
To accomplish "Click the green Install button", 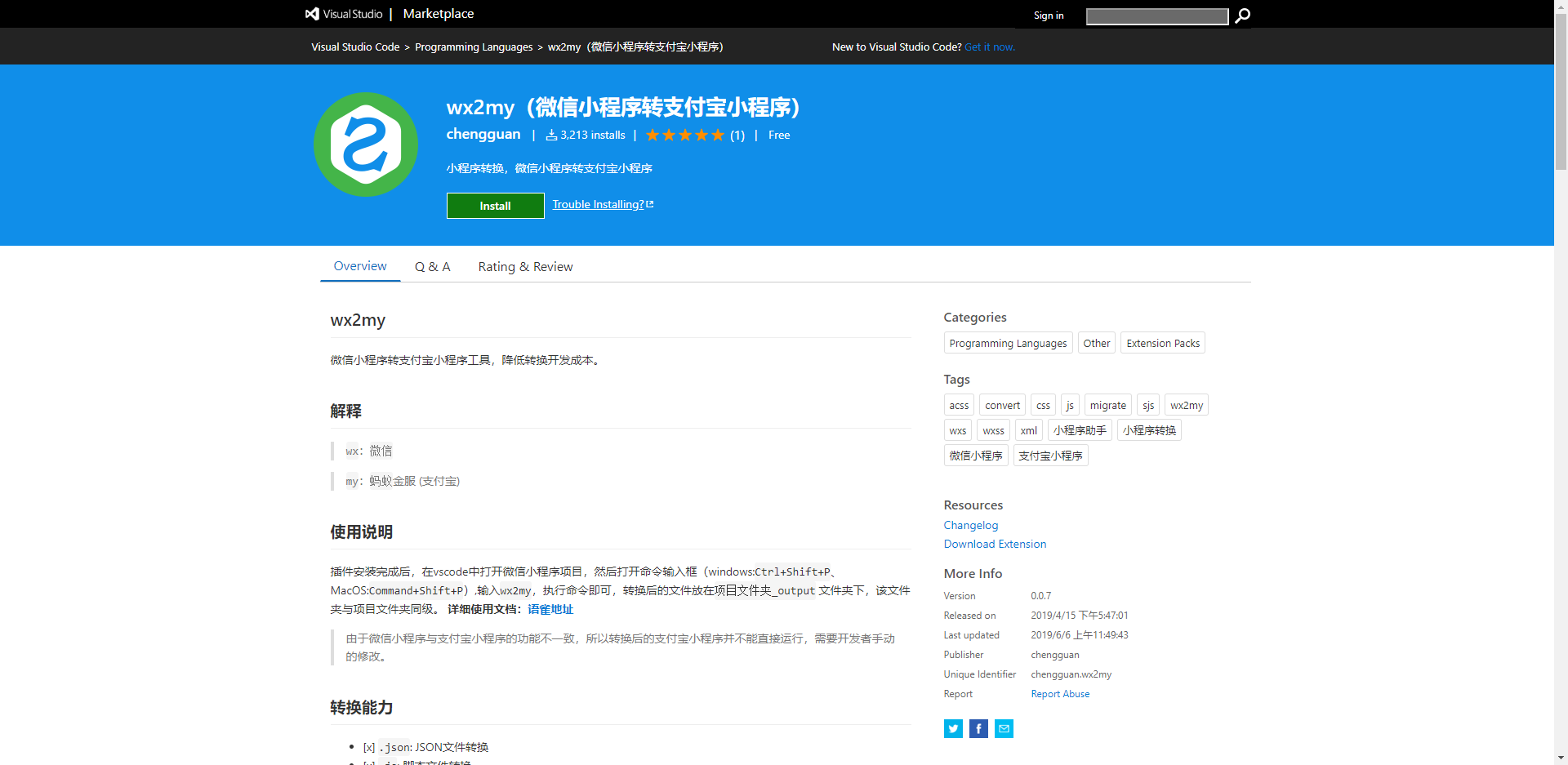I will click(x=495, y=206).
